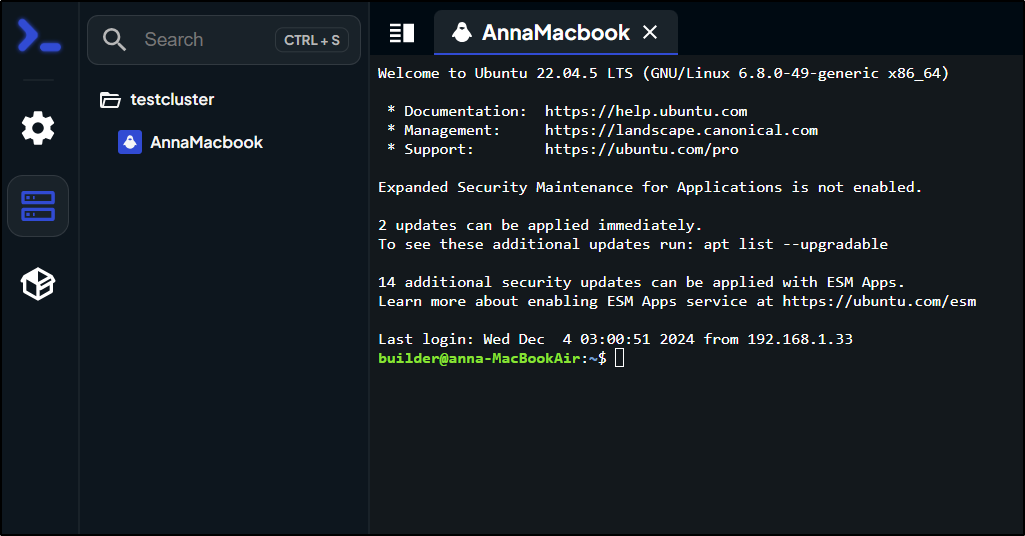Click the magnifier search icon
Screen dimensions: 1025x536
(x=114, y=40)
